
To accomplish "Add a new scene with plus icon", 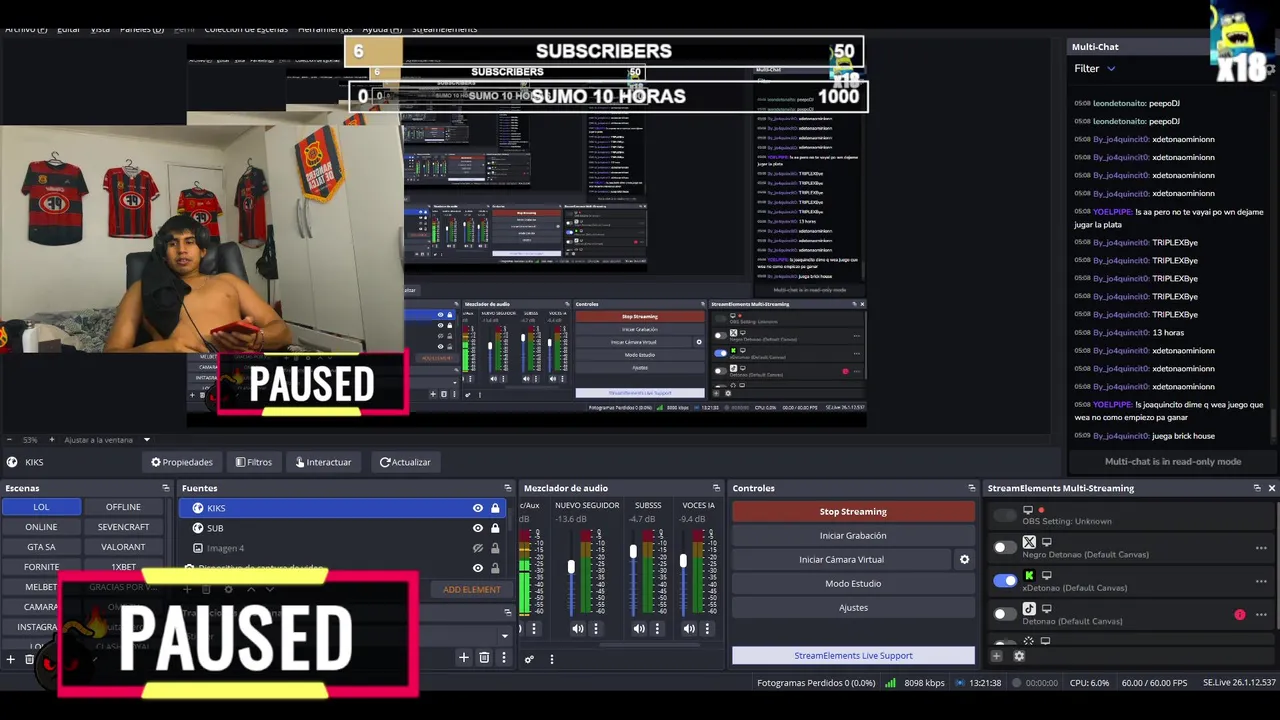I will [x=11, y=659].
